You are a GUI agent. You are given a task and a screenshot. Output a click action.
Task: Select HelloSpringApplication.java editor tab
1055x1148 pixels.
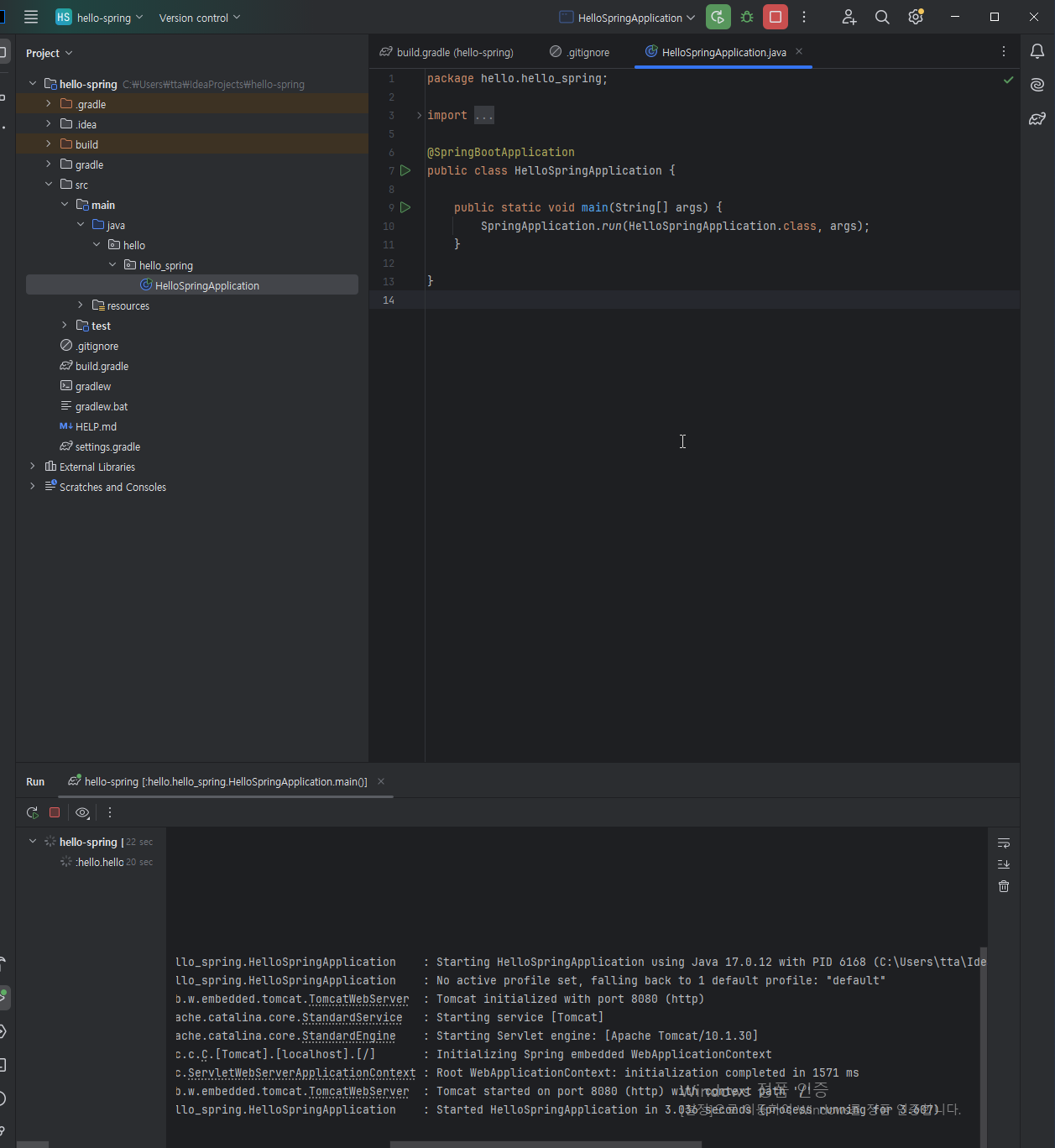(723, 52)
